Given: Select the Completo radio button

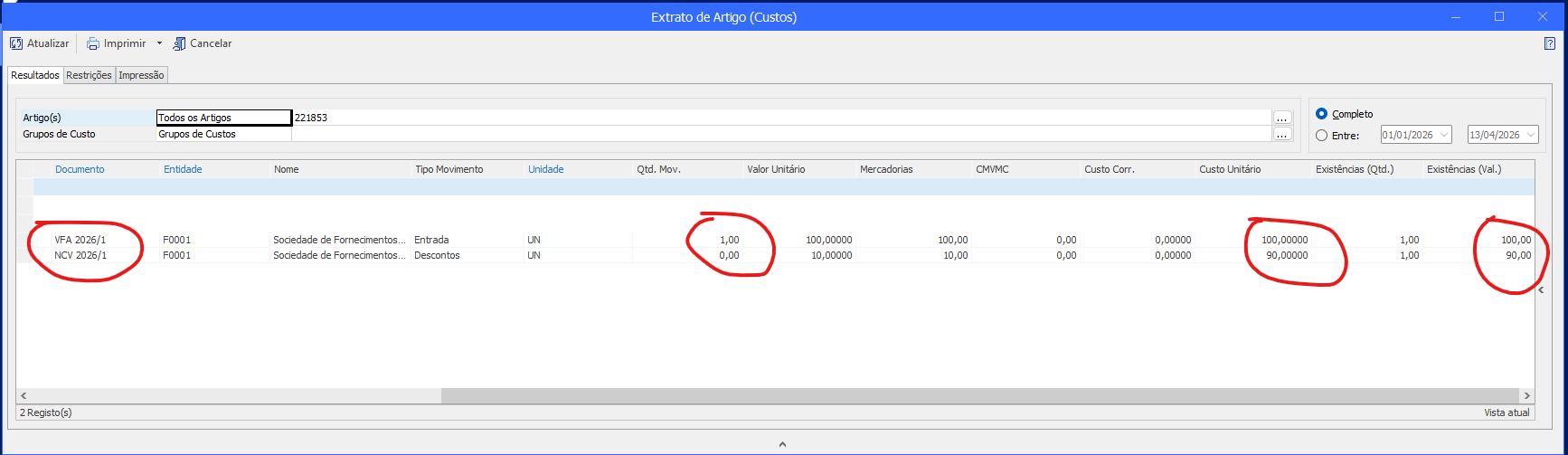Looking at the screenshot, I should pyautogui.click(x=1322, y=114).
